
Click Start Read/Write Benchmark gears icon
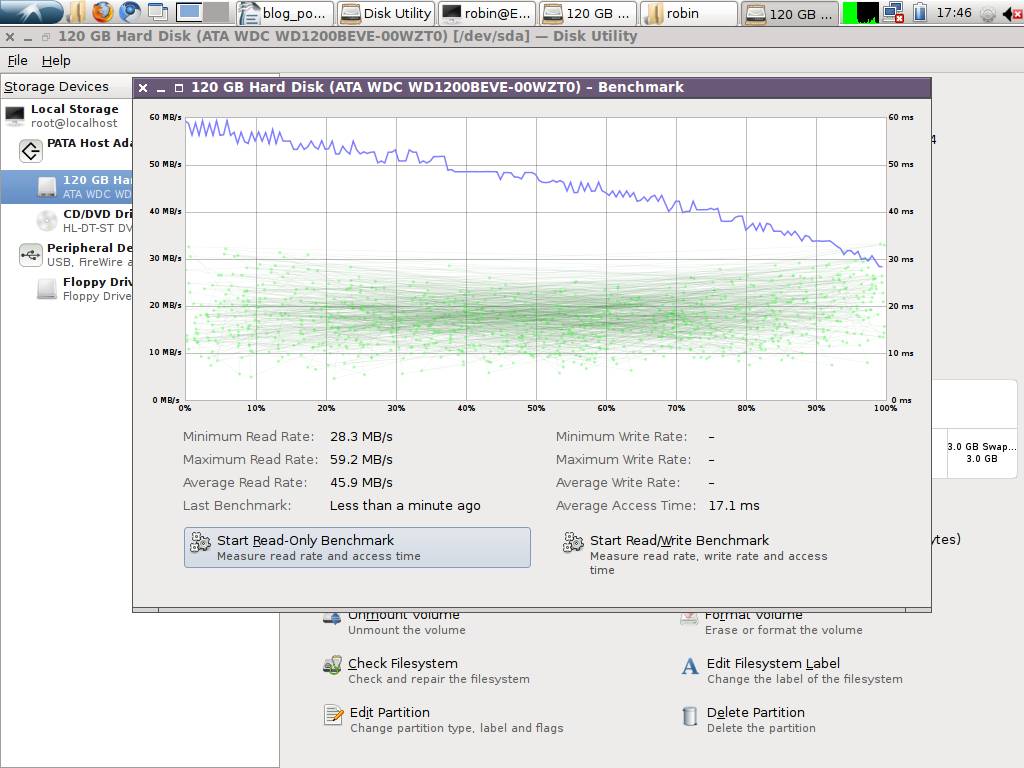573,543
